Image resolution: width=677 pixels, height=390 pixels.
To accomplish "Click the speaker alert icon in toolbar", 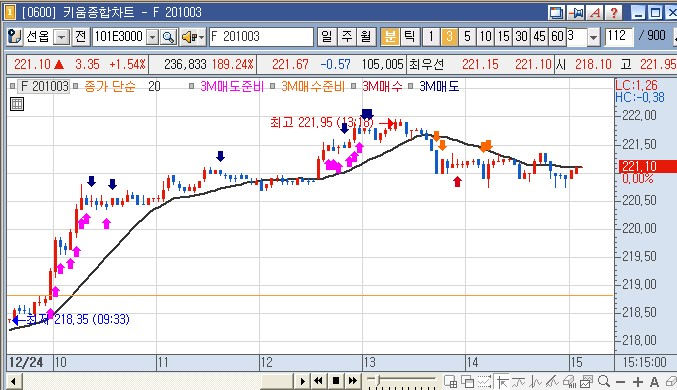I will tap(192, 37).
